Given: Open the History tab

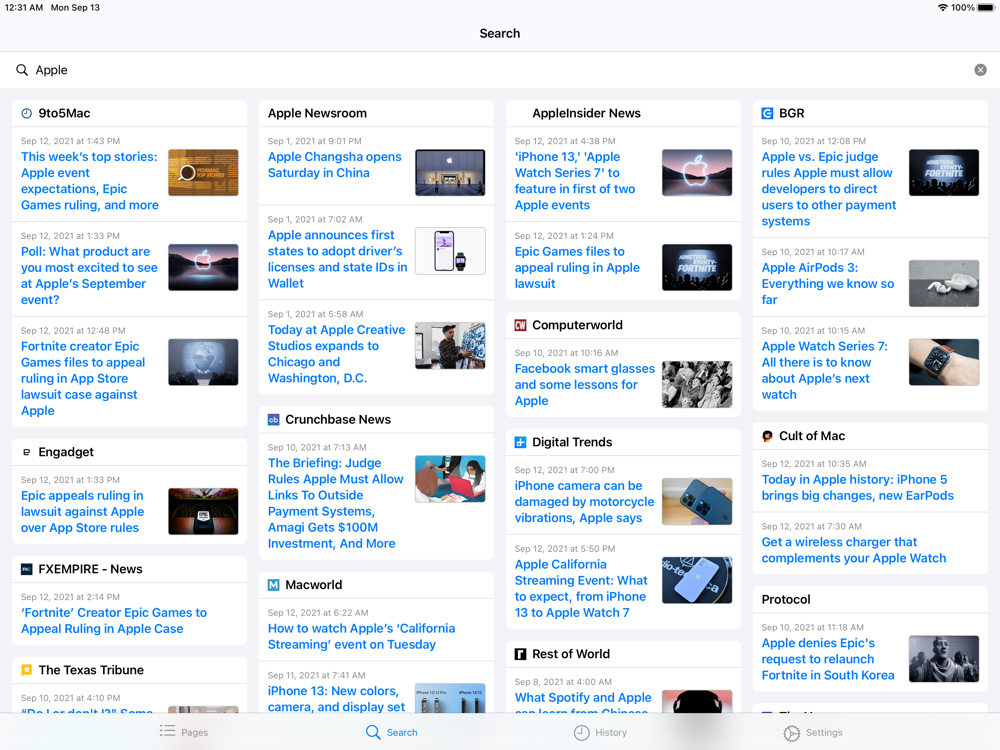Looking at the screenshot, I should pos(600,732).
